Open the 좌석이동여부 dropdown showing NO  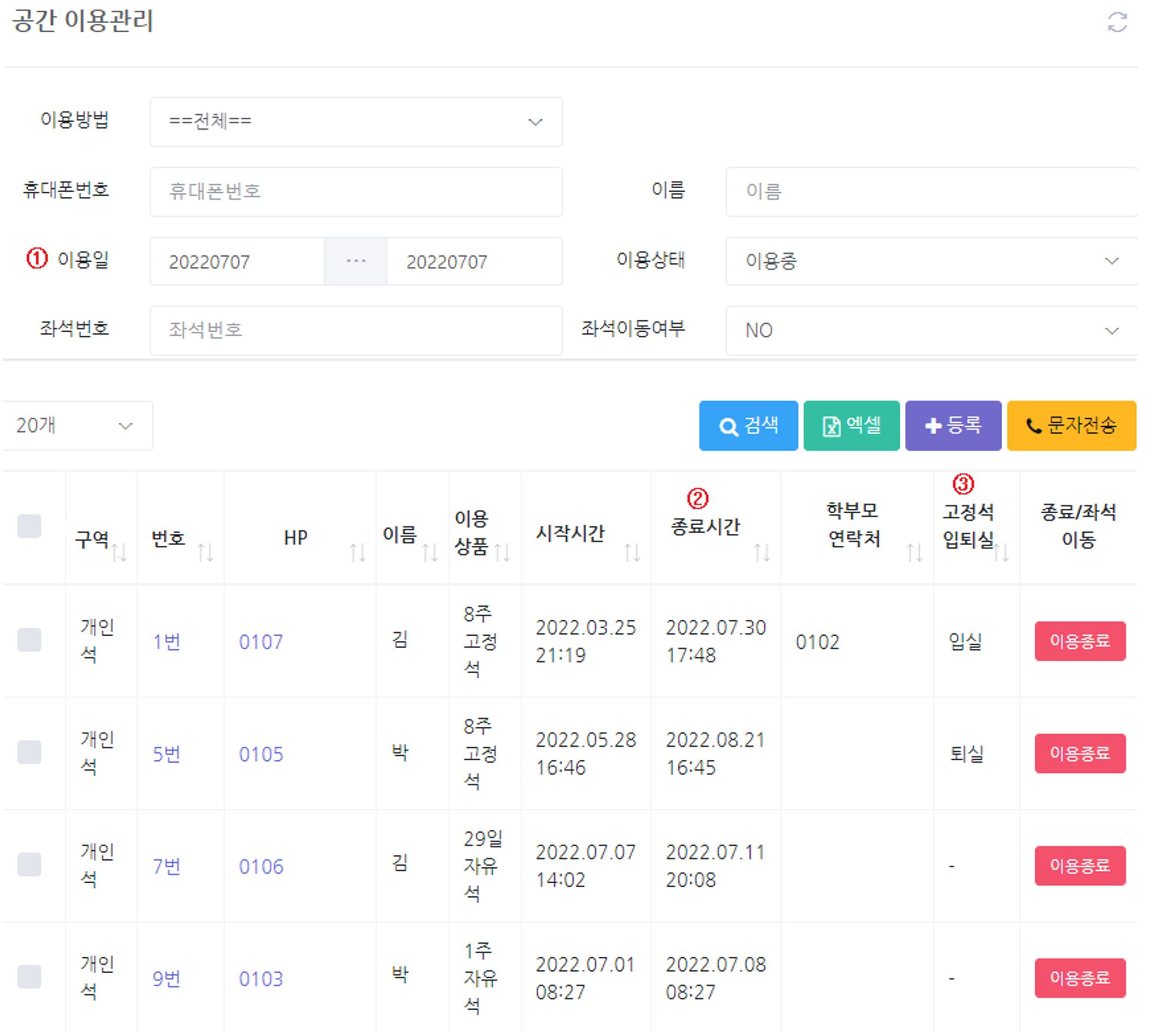(931, 330)
